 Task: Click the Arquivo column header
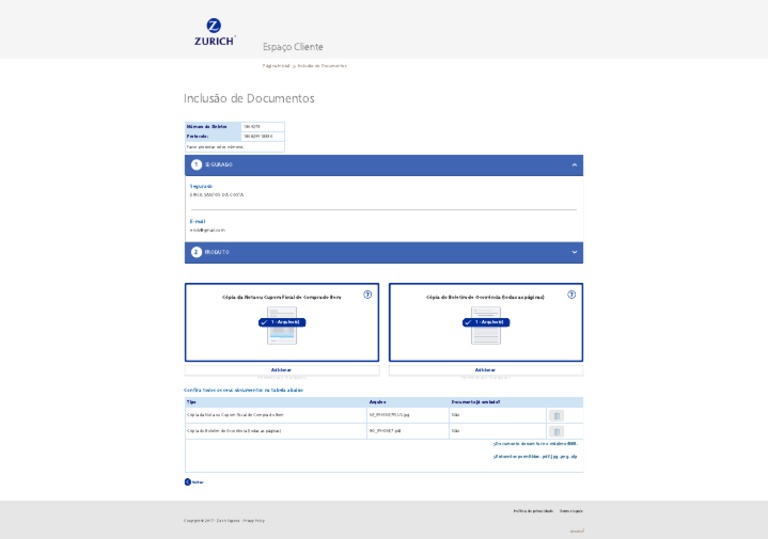377,402
